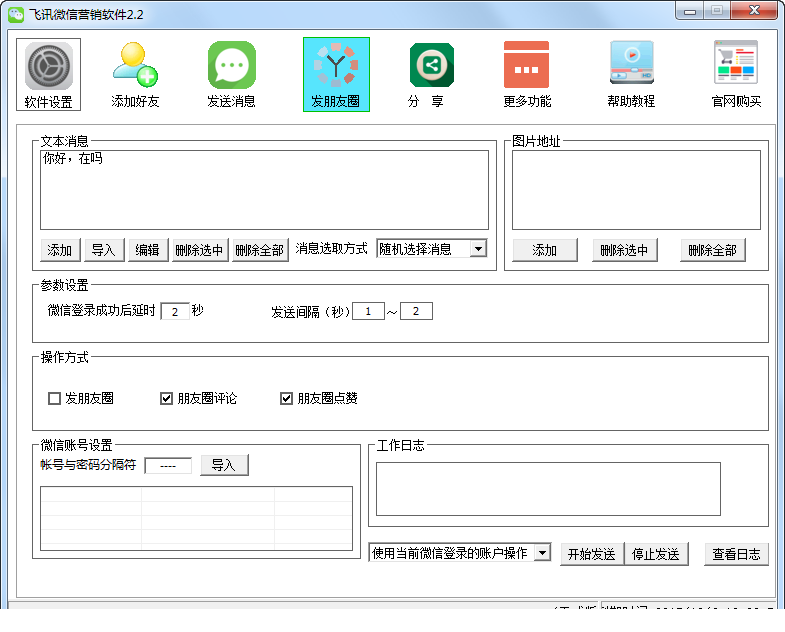
Task: Click 删除选中 under 图片地址
Action: point(625,250)
